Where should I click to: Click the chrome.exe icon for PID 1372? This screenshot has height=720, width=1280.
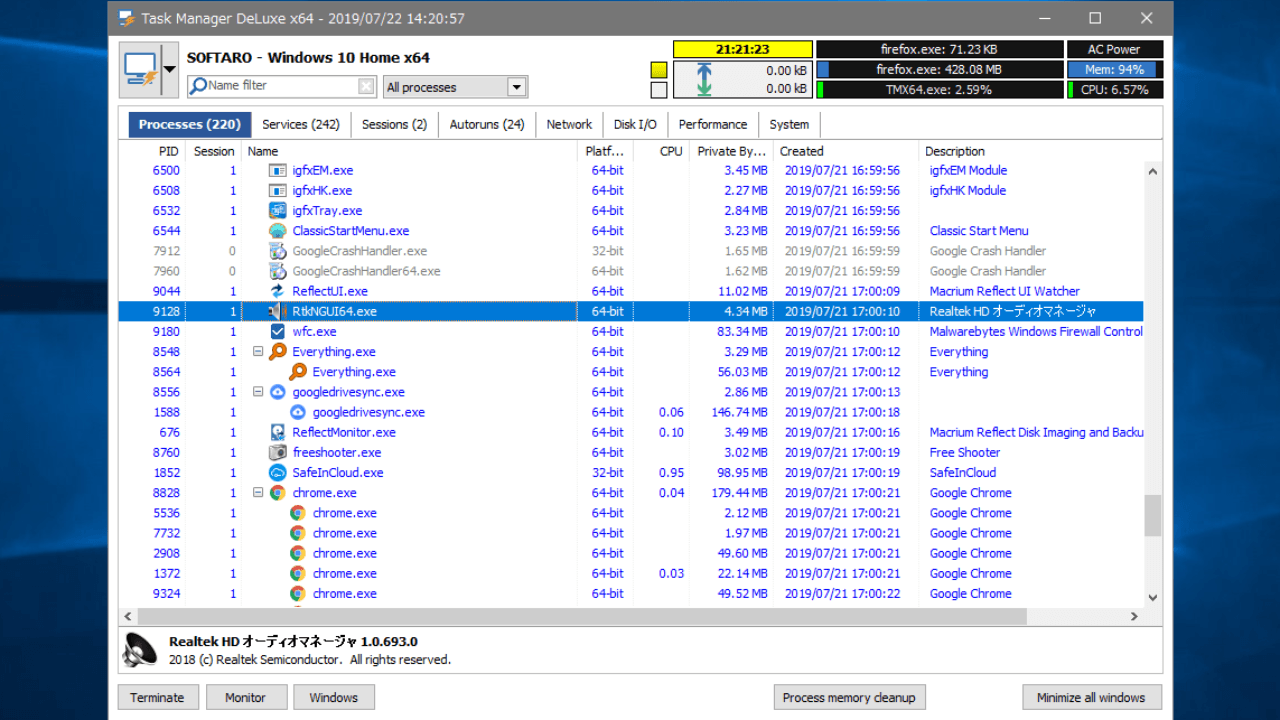[x=298, y=573]
